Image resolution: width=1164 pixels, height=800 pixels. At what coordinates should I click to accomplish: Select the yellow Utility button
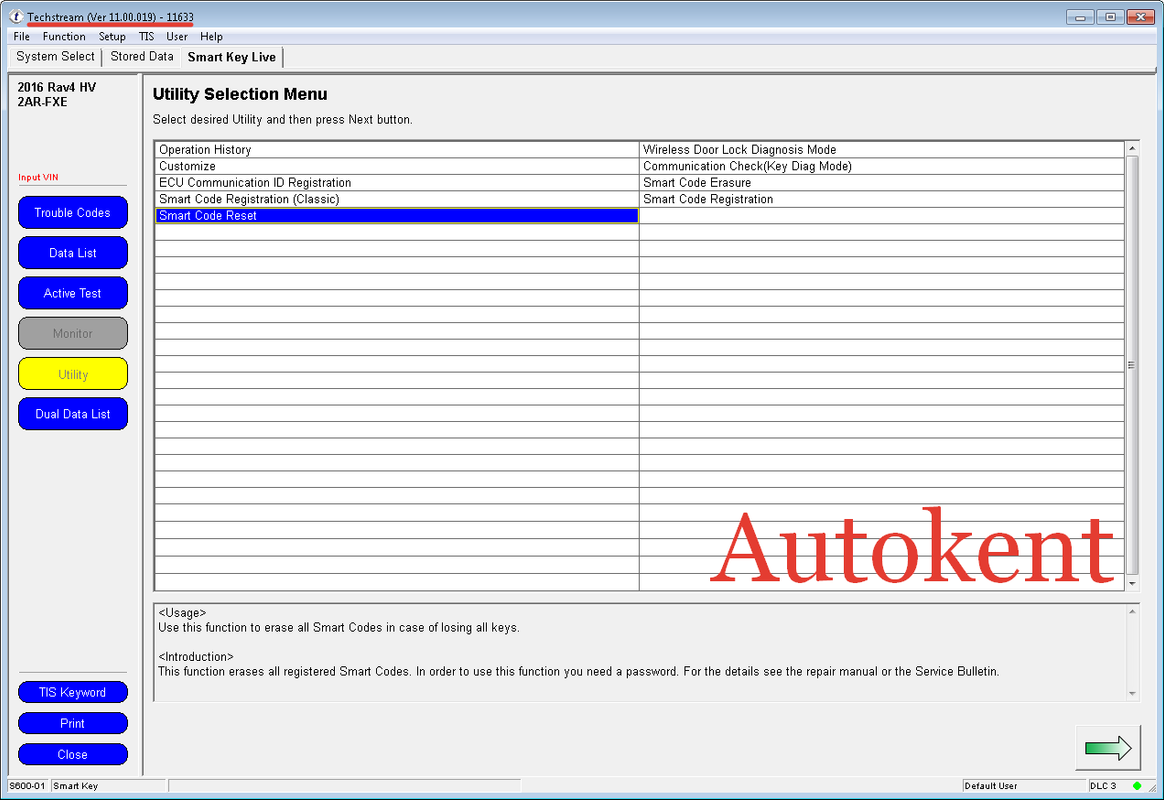(x=73, y=374)
